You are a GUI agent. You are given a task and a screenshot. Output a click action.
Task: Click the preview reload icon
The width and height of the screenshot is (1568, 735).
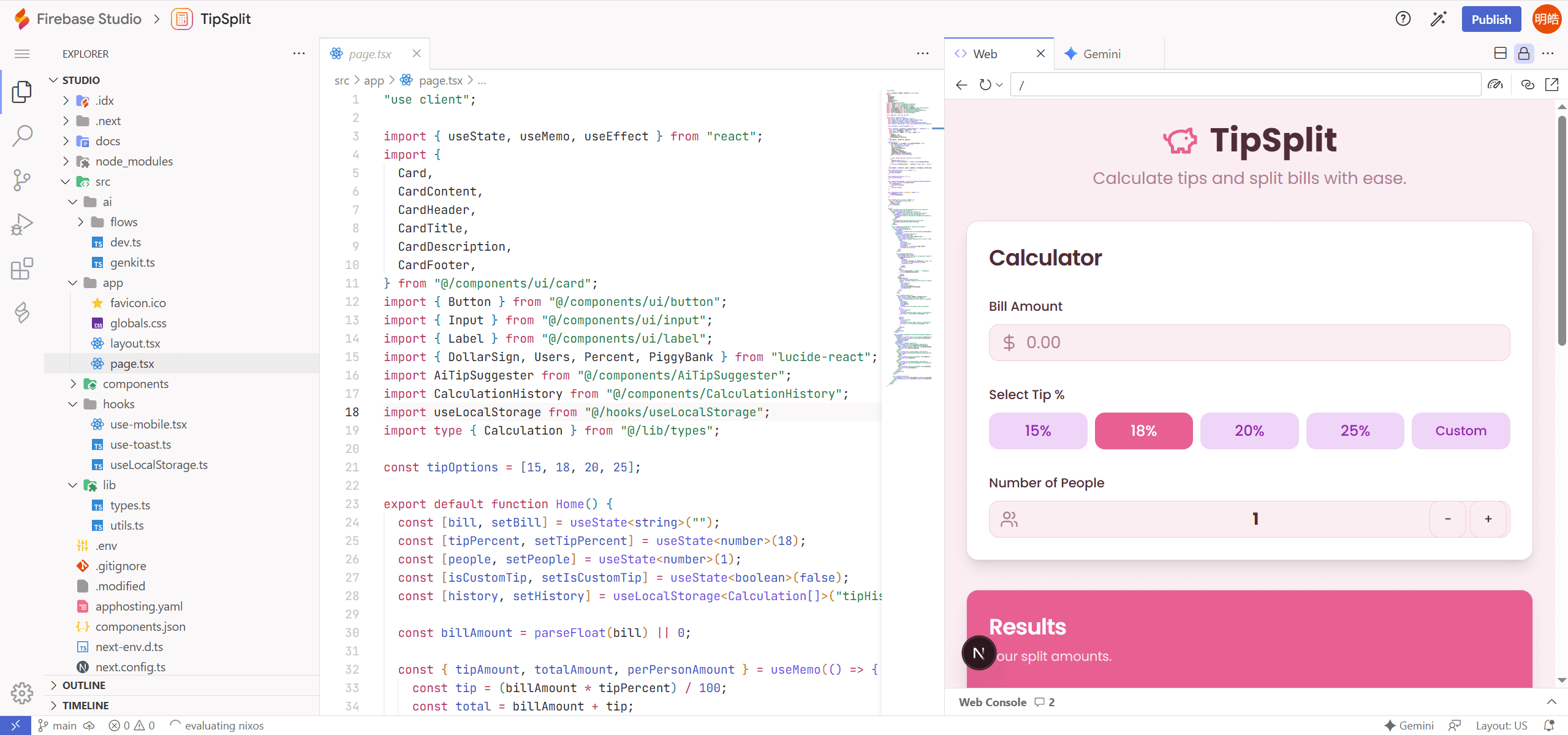985,85
